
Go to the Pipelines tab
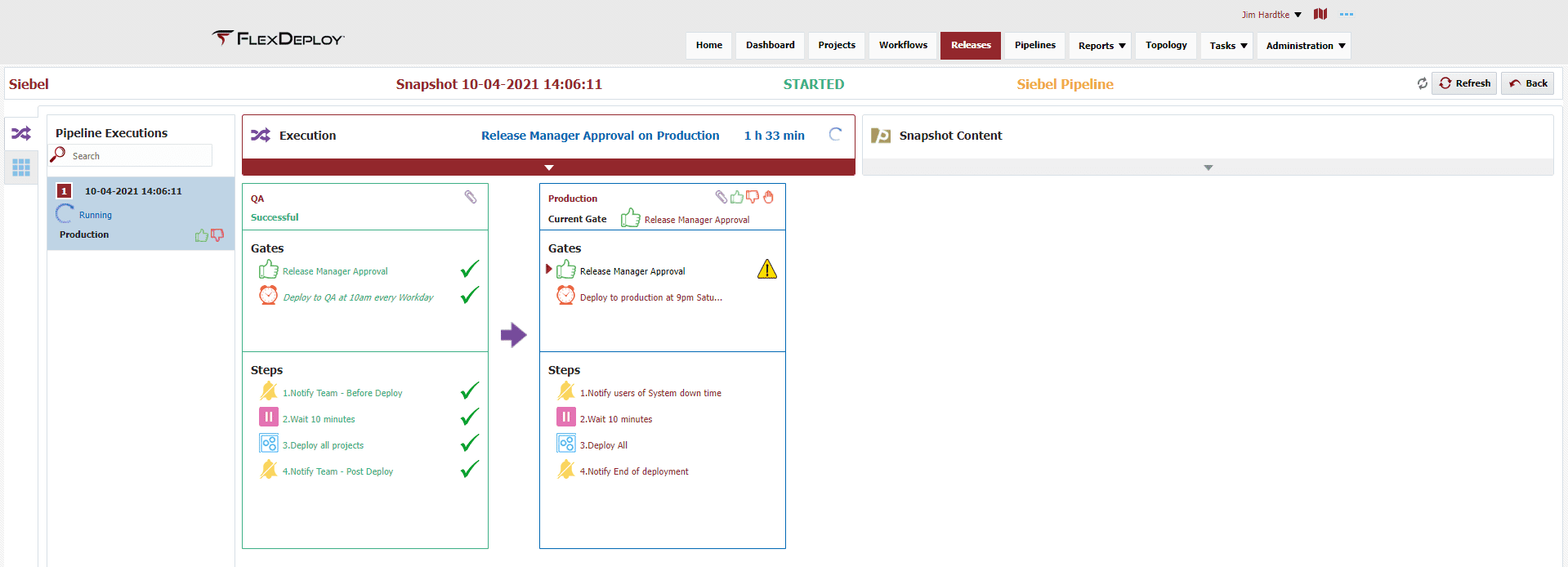(1034, 45)
